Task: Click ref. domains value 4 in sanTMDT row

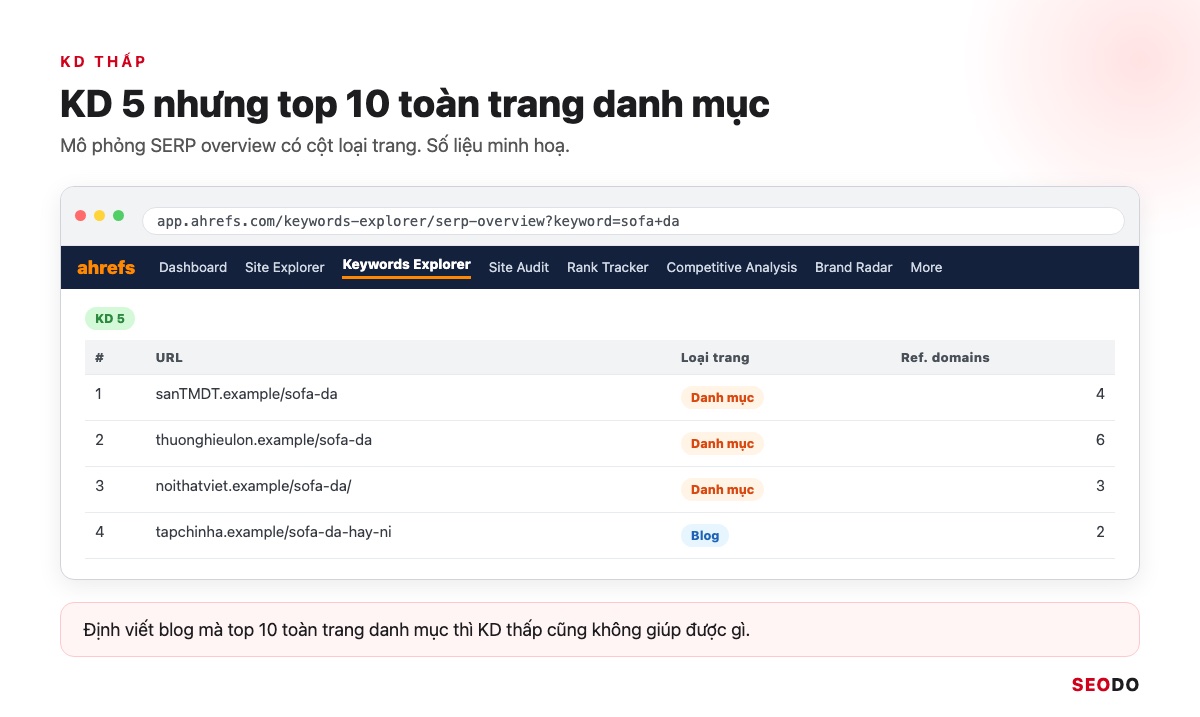Action: coord(1100,394)
